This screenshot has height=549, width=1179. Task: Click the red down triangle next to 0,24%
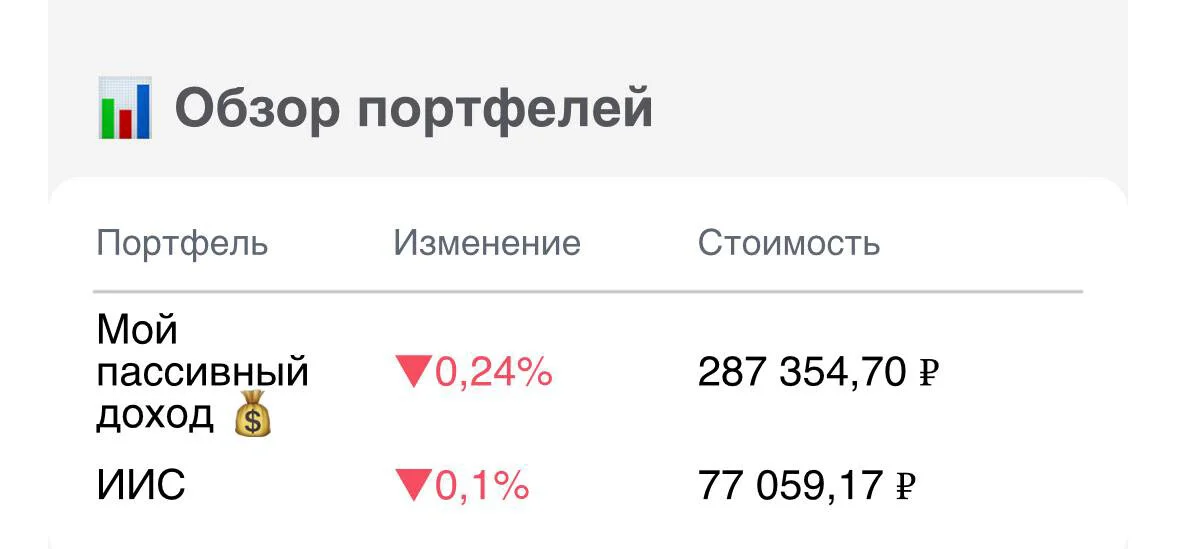pyautogui.click(x=413, y=372)
